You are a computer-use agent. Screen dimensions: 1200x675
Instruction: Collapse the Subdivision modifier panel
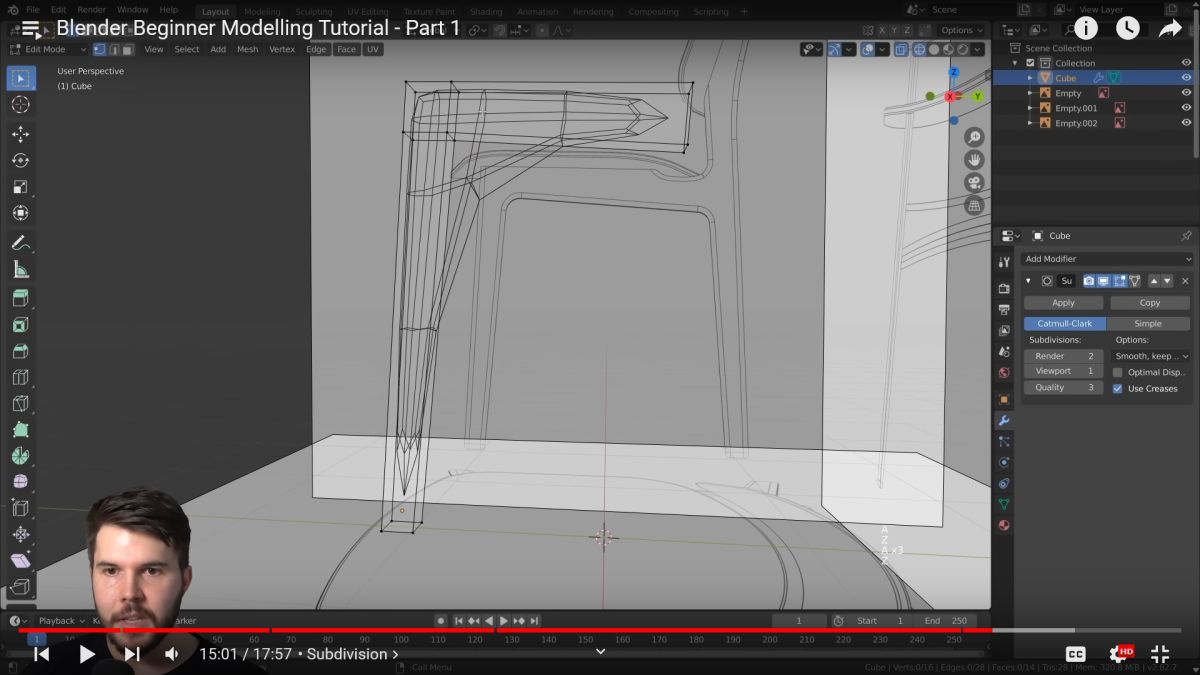1029,281
